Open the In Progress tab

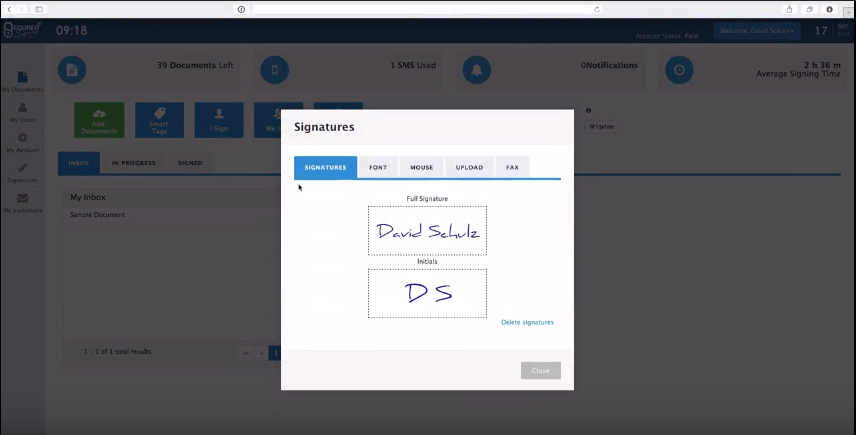click(134, 163)
